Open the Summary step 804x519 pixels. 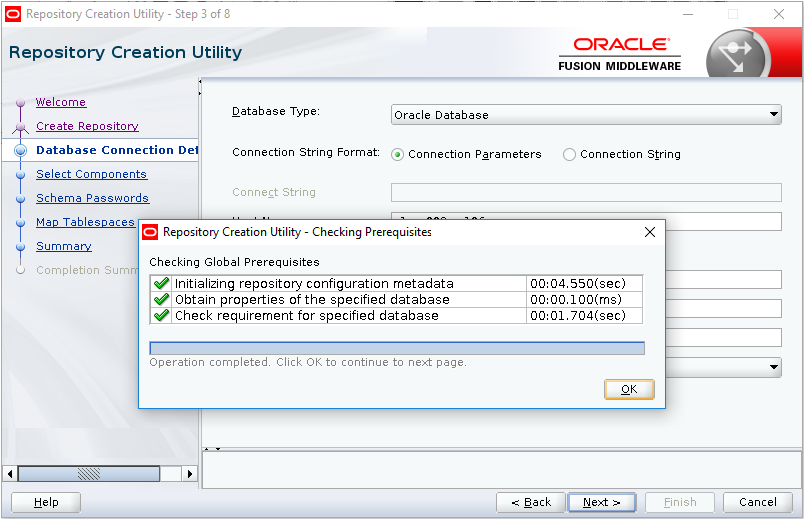(64, 246)
